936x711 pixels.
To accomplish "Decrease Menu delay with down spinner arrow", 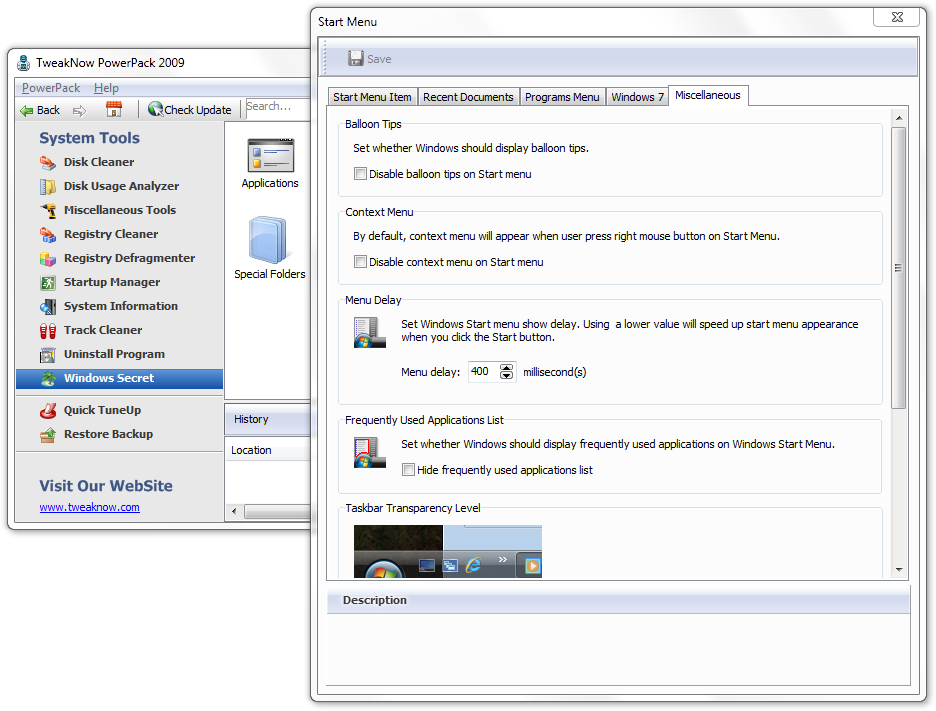I will (506, 375).
